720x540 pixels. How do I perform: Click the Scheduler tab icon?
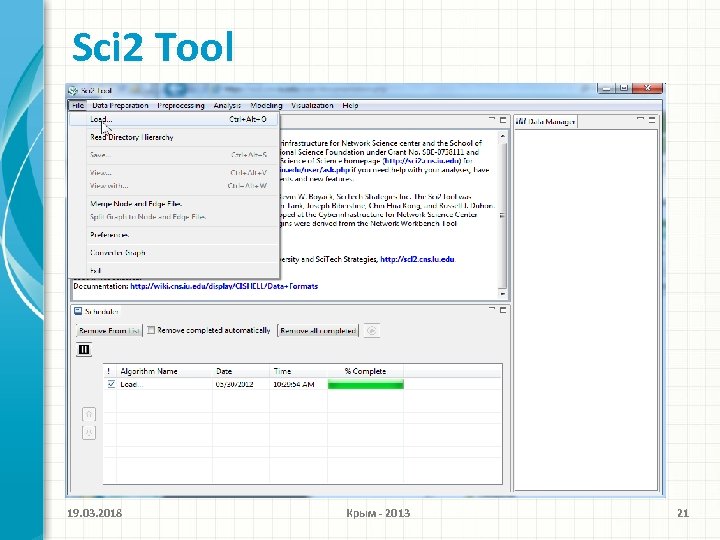78,311
